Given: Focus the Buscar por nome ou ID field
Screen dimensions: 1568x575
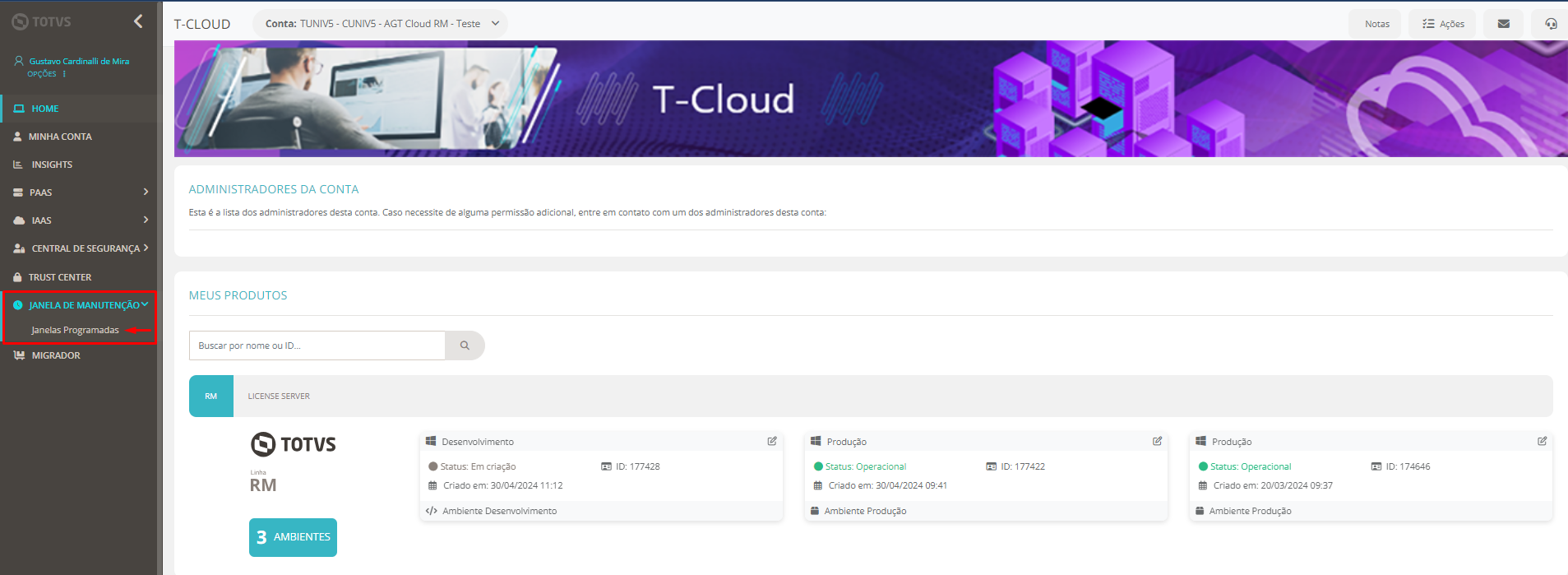Looking at the screenshot, I should click(x=317, y=345).
